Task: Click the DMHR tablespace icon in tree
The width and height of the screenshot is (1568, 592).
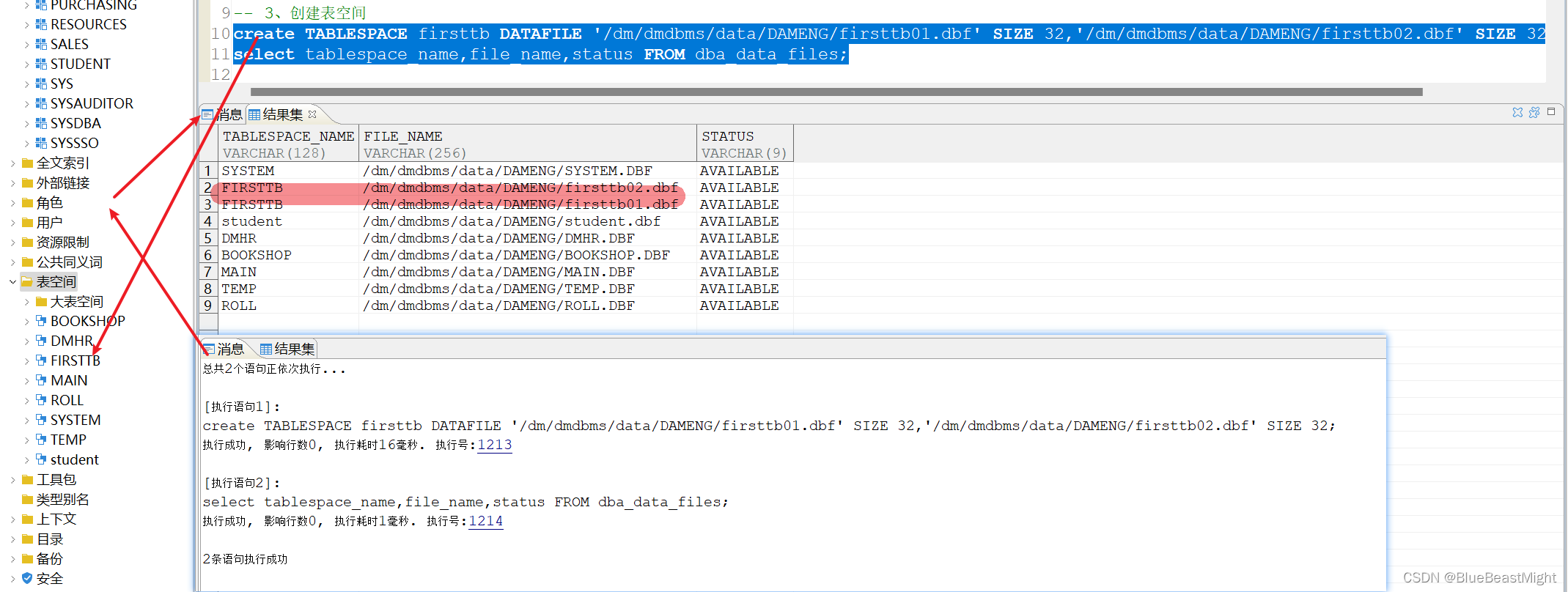Action: 41,341
